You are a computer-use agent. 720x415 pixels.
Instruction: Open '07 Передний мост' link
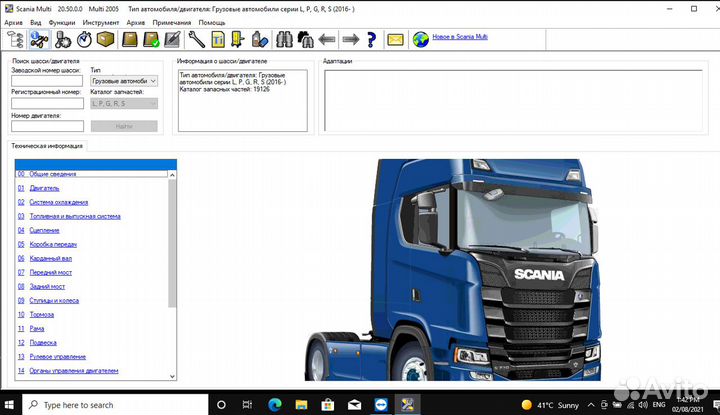pyautogui.click(x=45, y=272)
